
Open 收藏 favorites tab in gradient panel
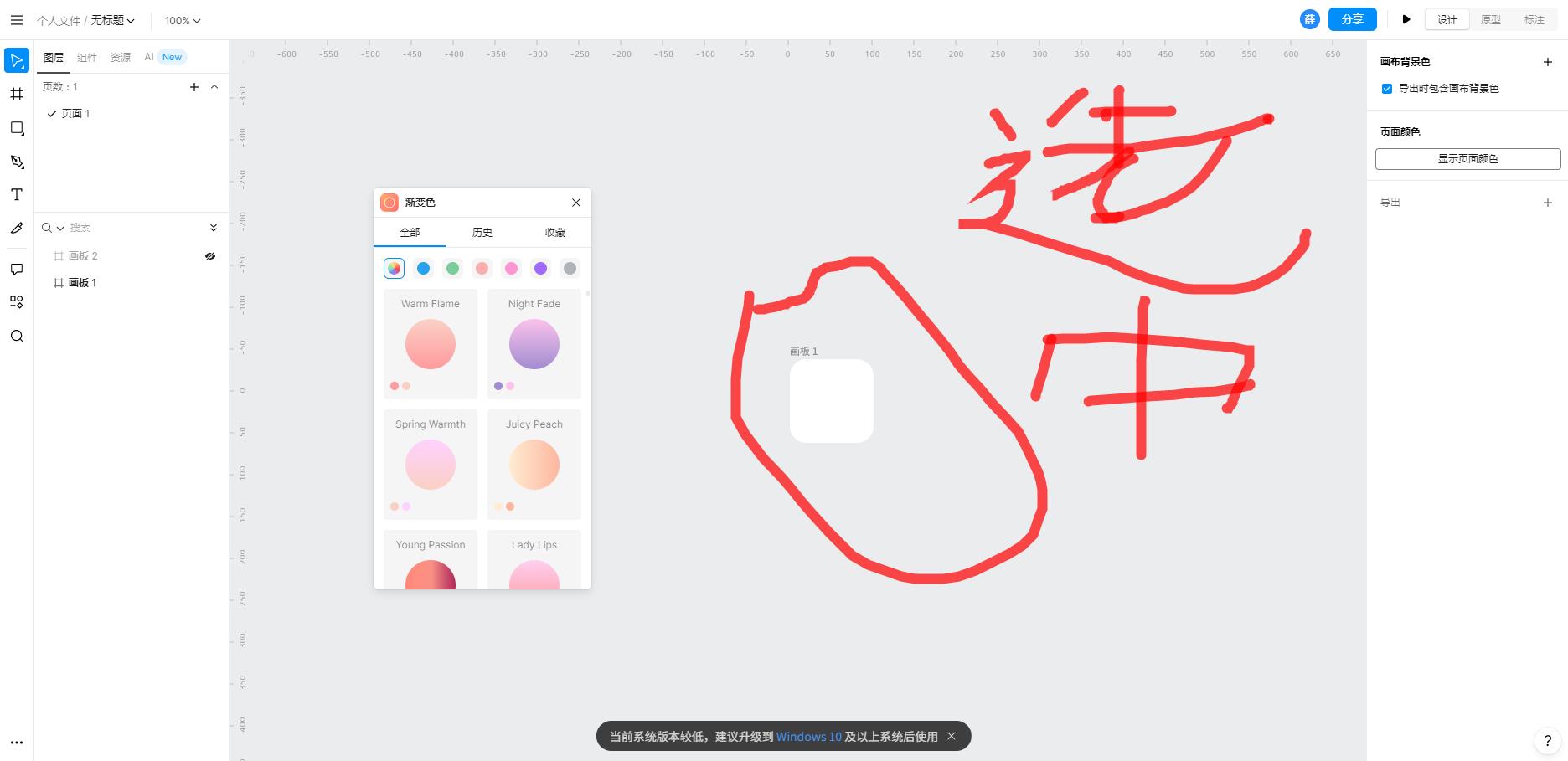point(555,233)
